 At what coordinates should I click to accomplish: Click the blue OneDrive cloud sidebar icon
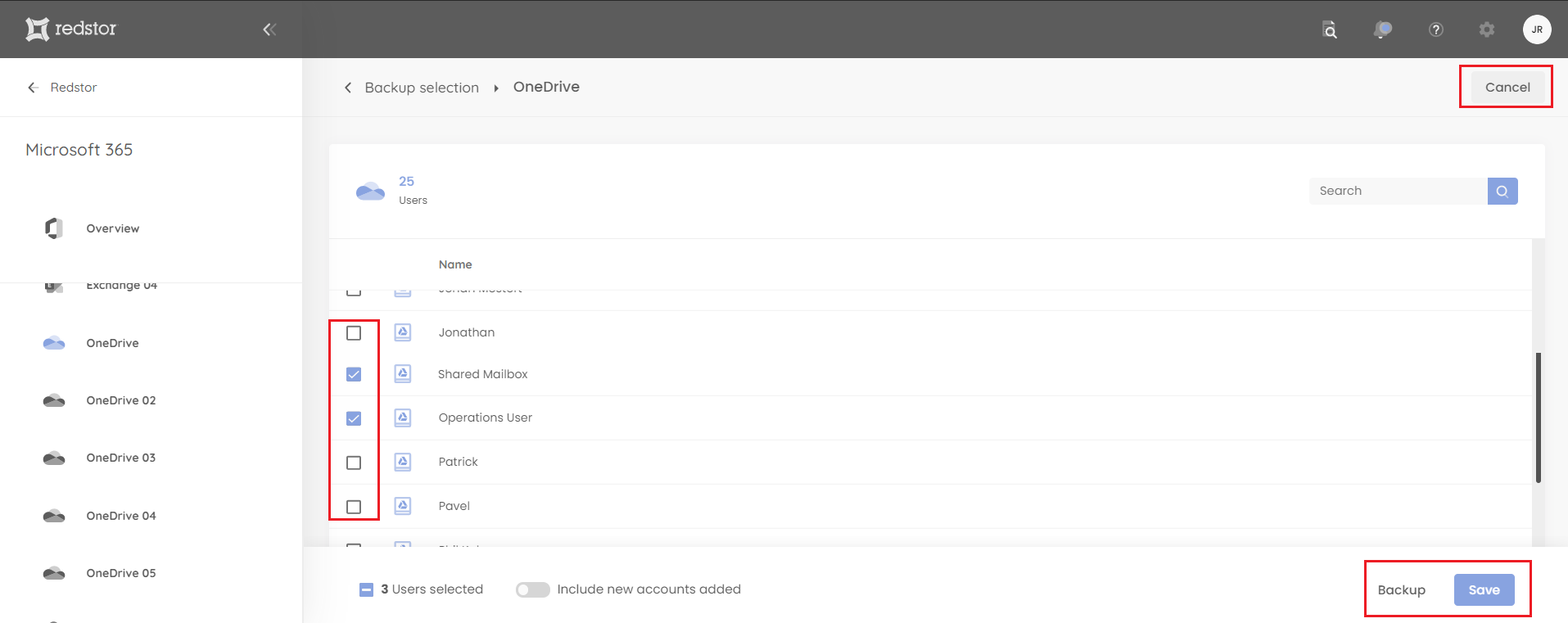coord(54,343)
